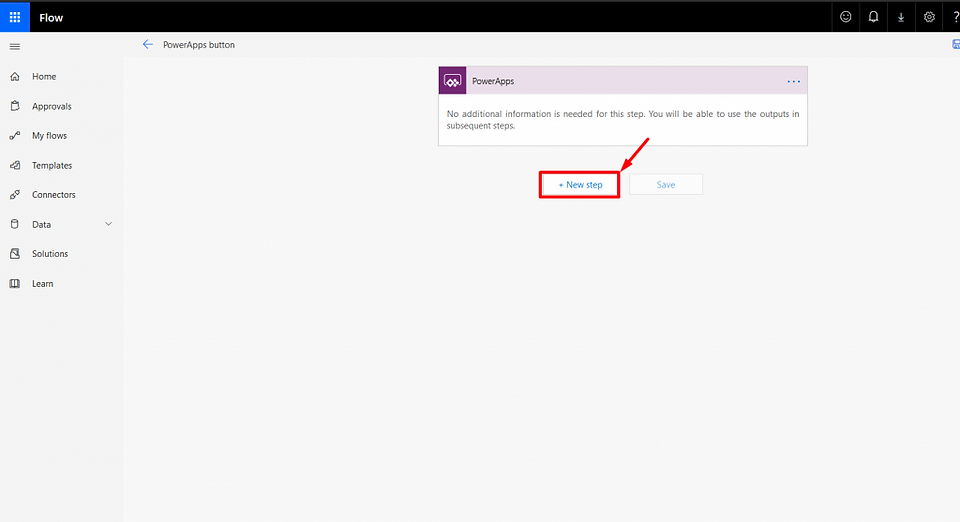Viewport: 960px width, 522px height.
Task: Click the Flow title in header
Action: coord(51,18)
